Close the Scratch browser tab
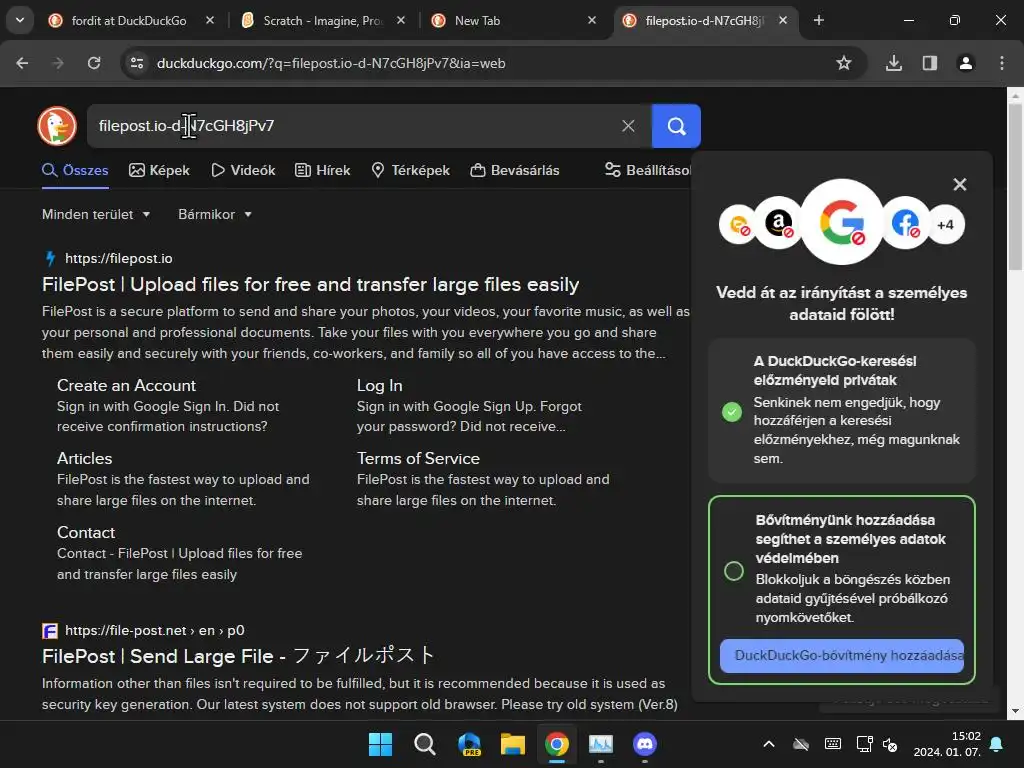The width and height of the screenshot is (1024, 768). 401,20
